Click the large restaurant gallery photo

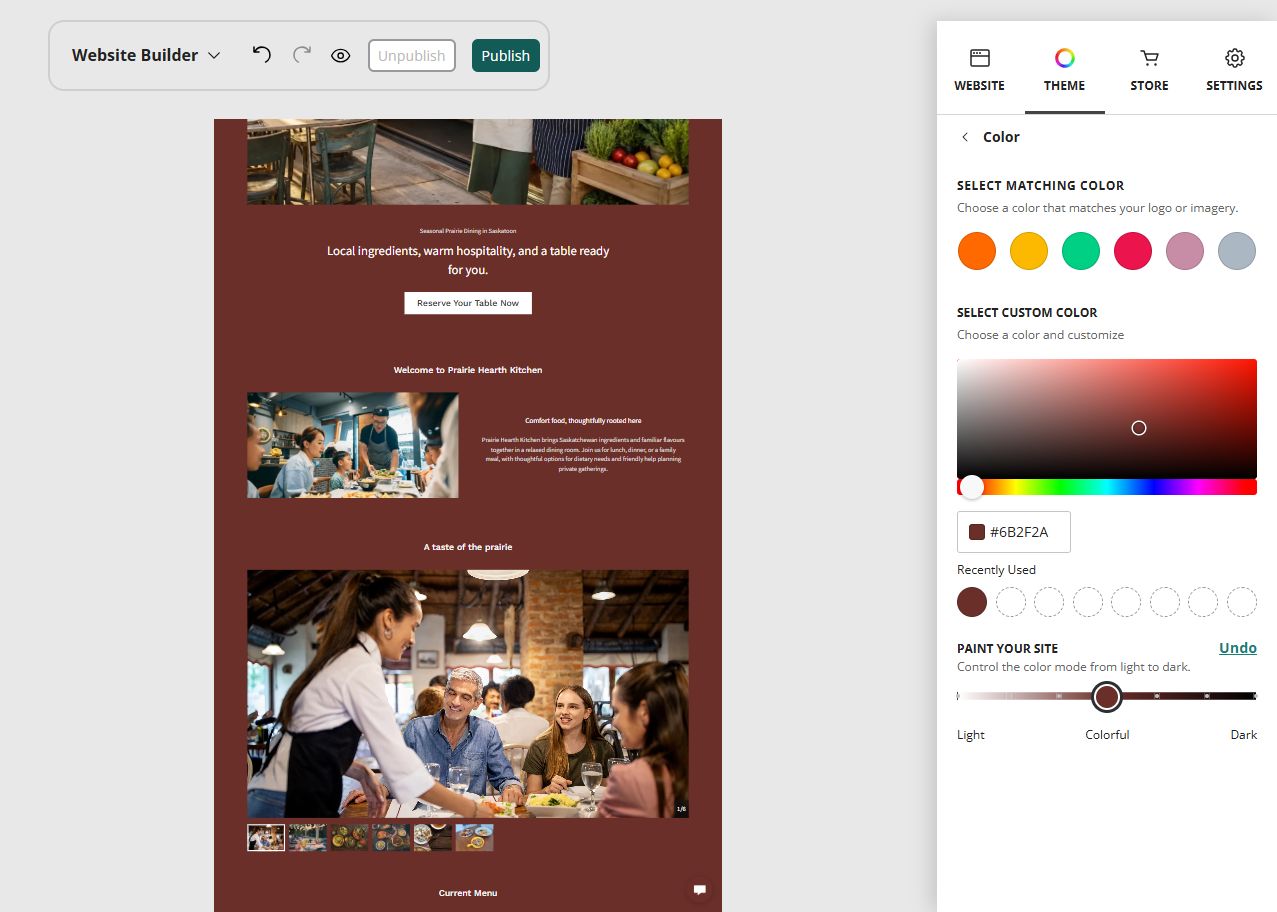pyautogui.click(x=468, y=694)
